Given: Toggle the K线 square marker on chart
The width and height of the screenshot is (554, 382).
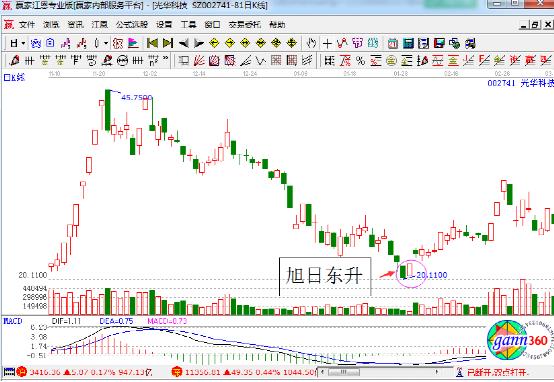Looking at the screenshot, I should [x=6, y=77].
